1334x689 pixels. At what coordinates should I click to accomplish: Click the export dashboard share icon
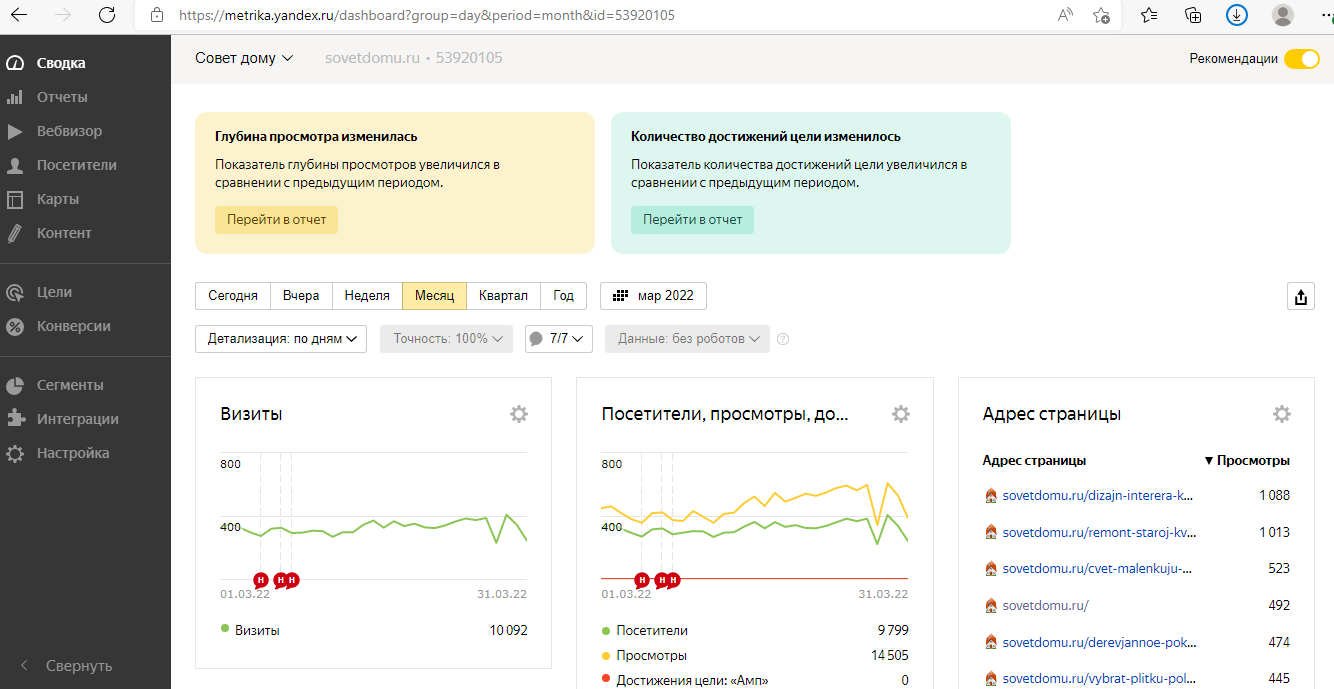pyautogui.click(x=1300, y=297)
